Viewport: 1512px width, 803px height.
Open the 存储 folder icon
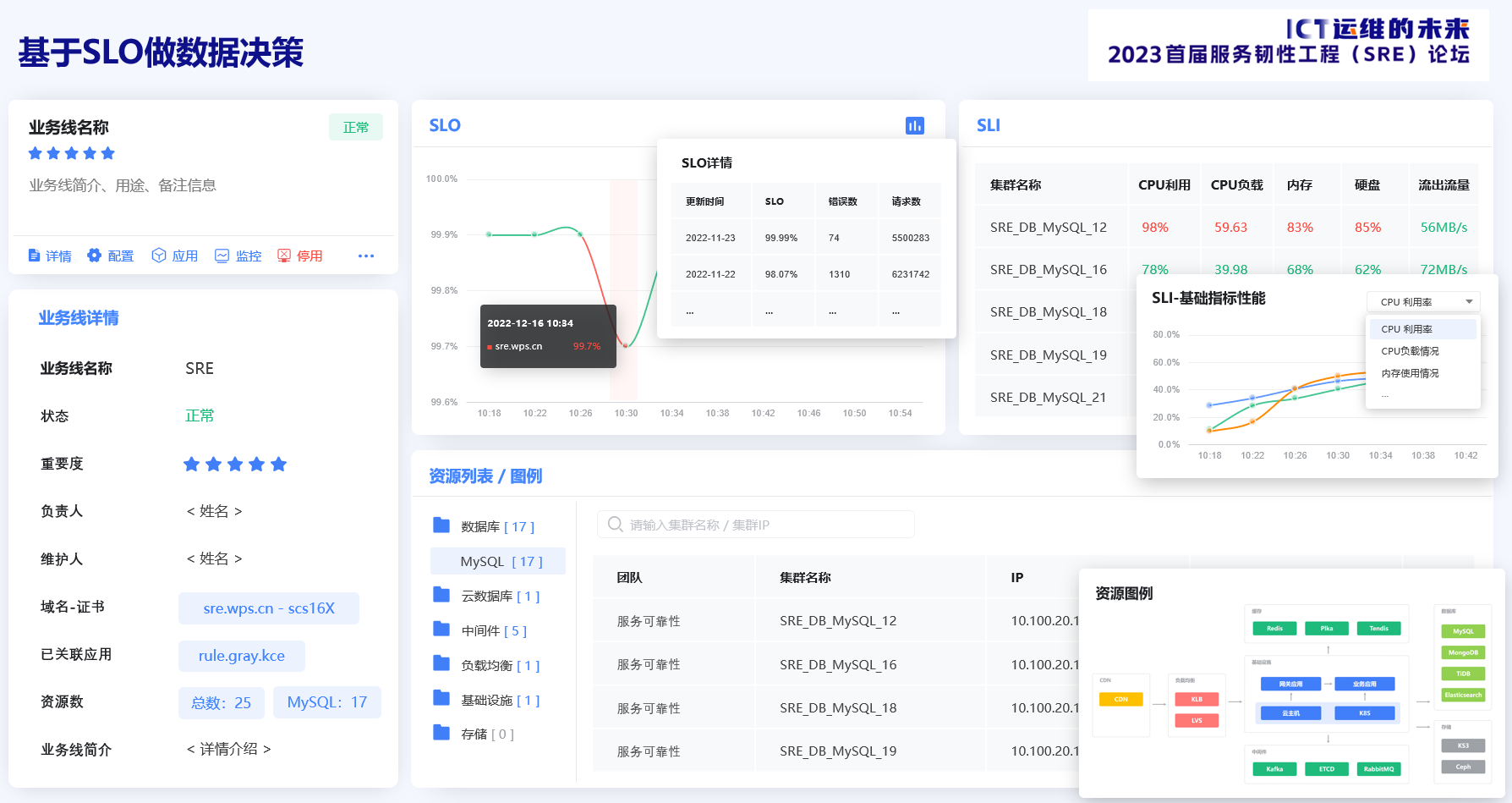point(441,733)
